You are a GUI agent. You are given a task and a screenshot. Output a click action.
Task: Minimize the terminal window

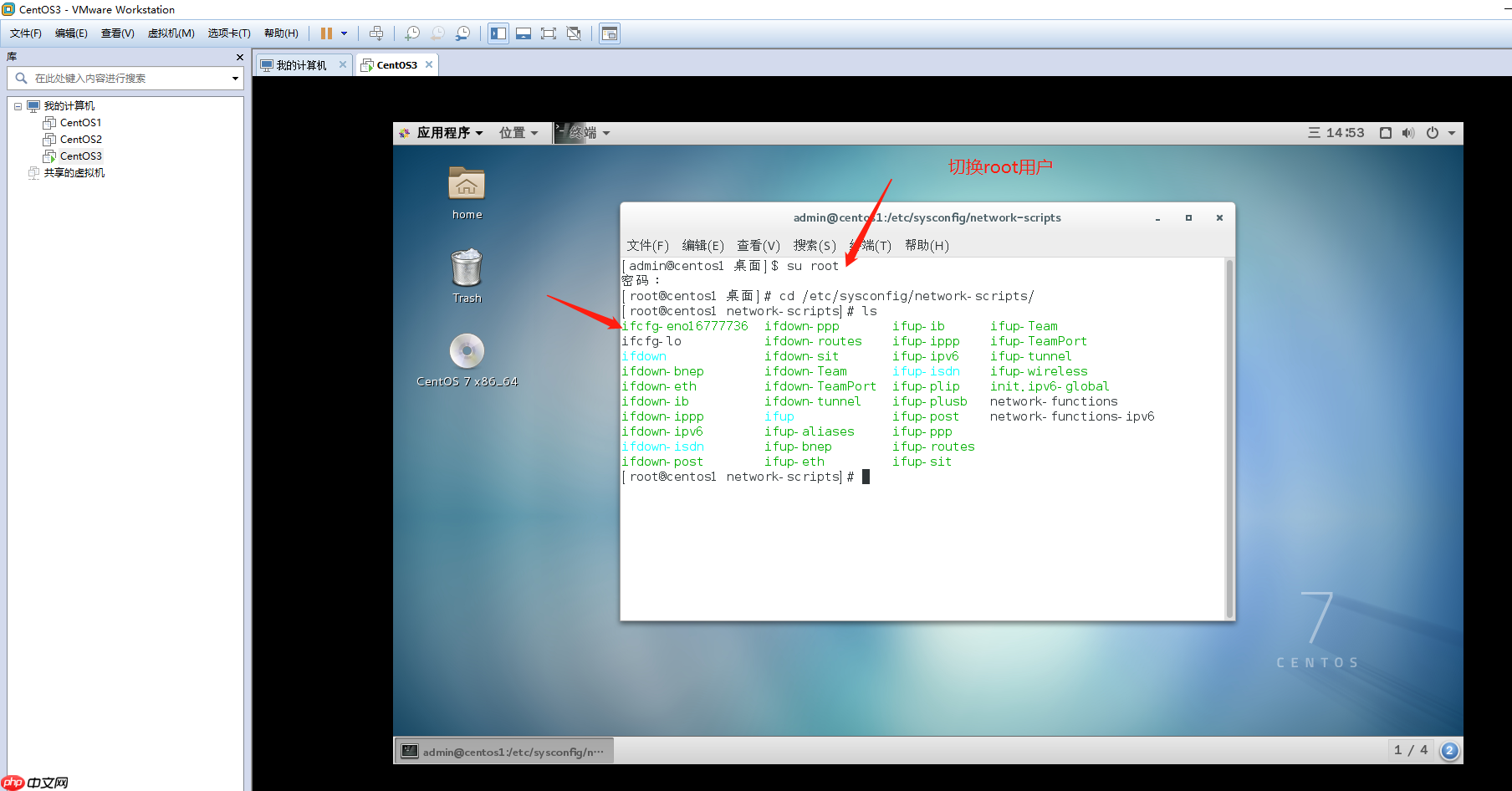[x=1158, y=218]
